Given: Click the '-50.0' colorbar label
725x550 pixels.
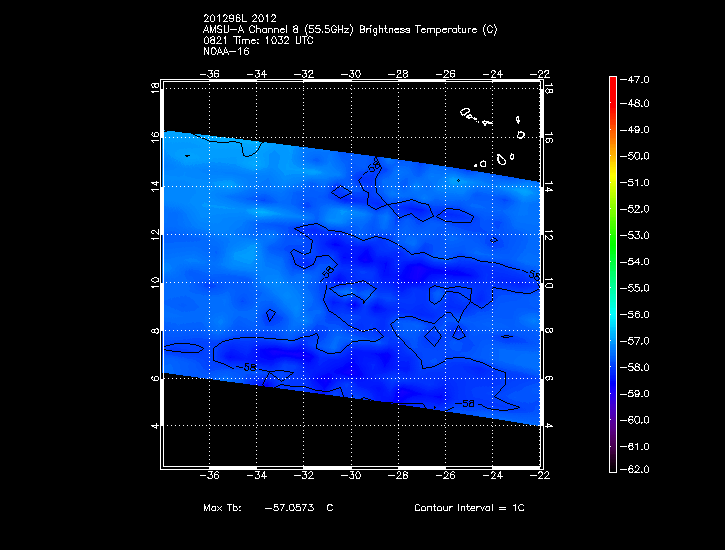Looking at the screenshot, I should click(x=634, y=156).
